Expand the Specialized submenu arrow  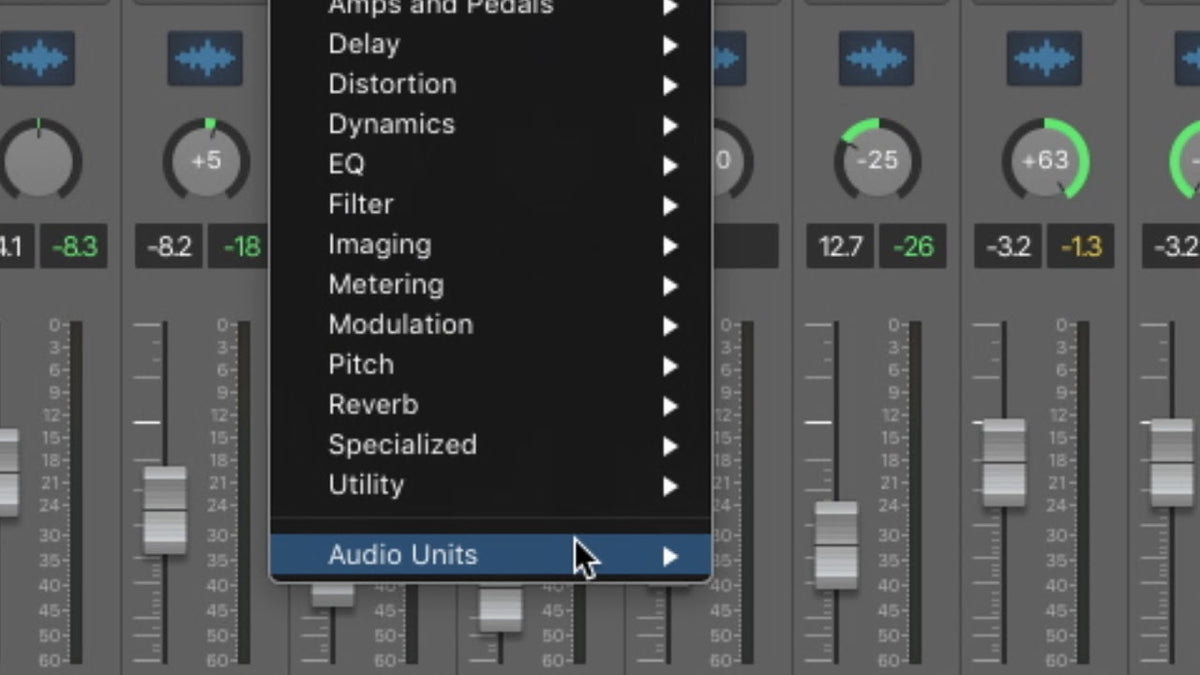pos(670,446)
